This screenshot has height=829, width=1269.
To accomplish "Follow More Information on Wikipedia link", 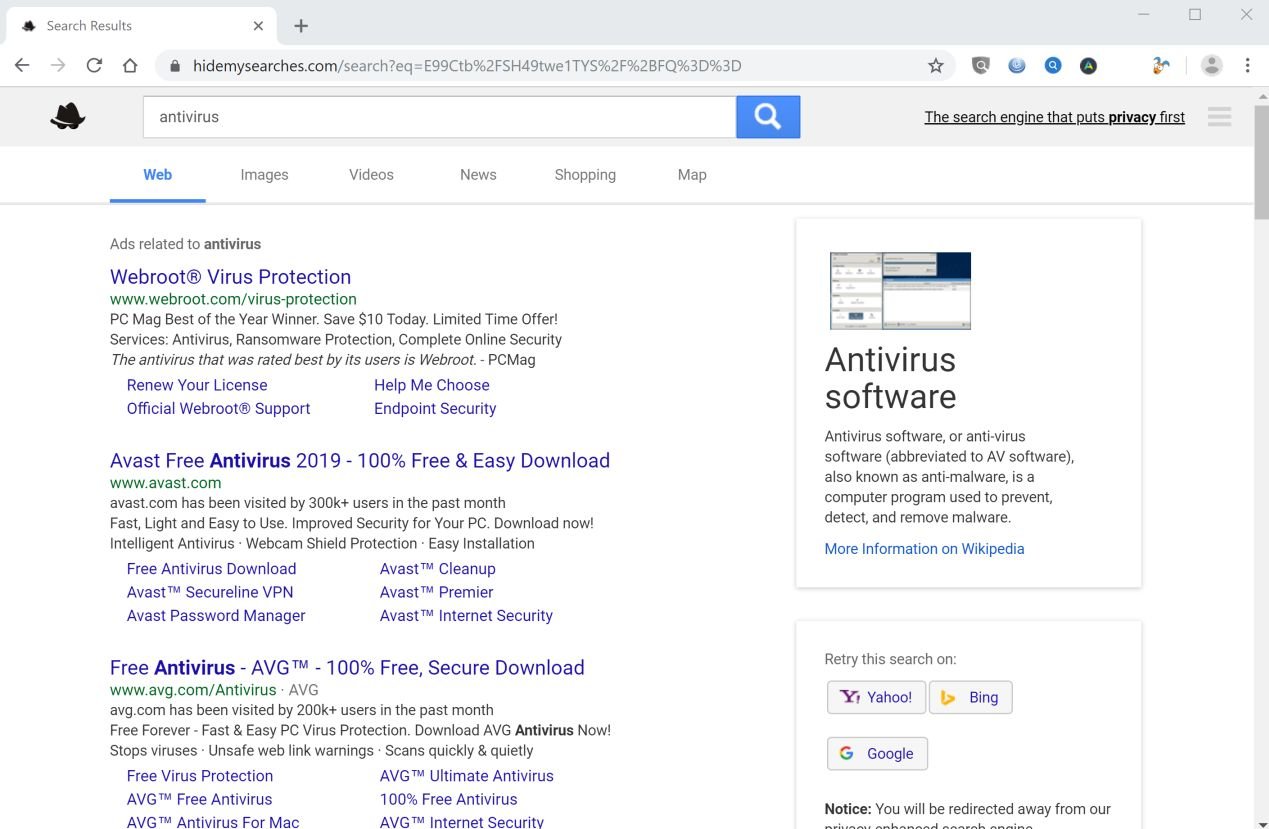I will point(924,549).
